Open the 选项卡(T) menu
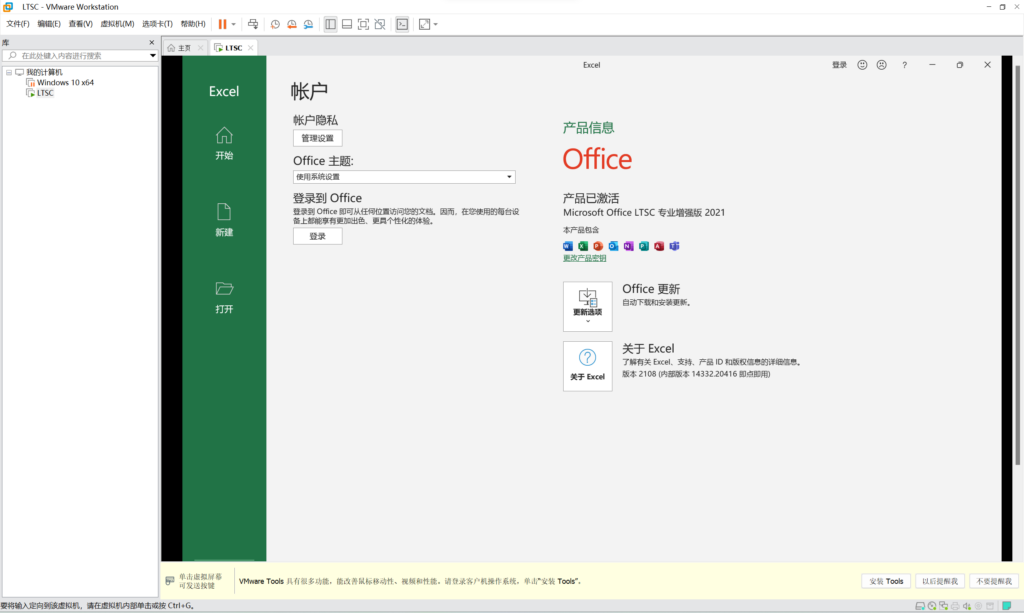Screen dimensions: 1024x613 pyautogui.click(x=157, y=24)
